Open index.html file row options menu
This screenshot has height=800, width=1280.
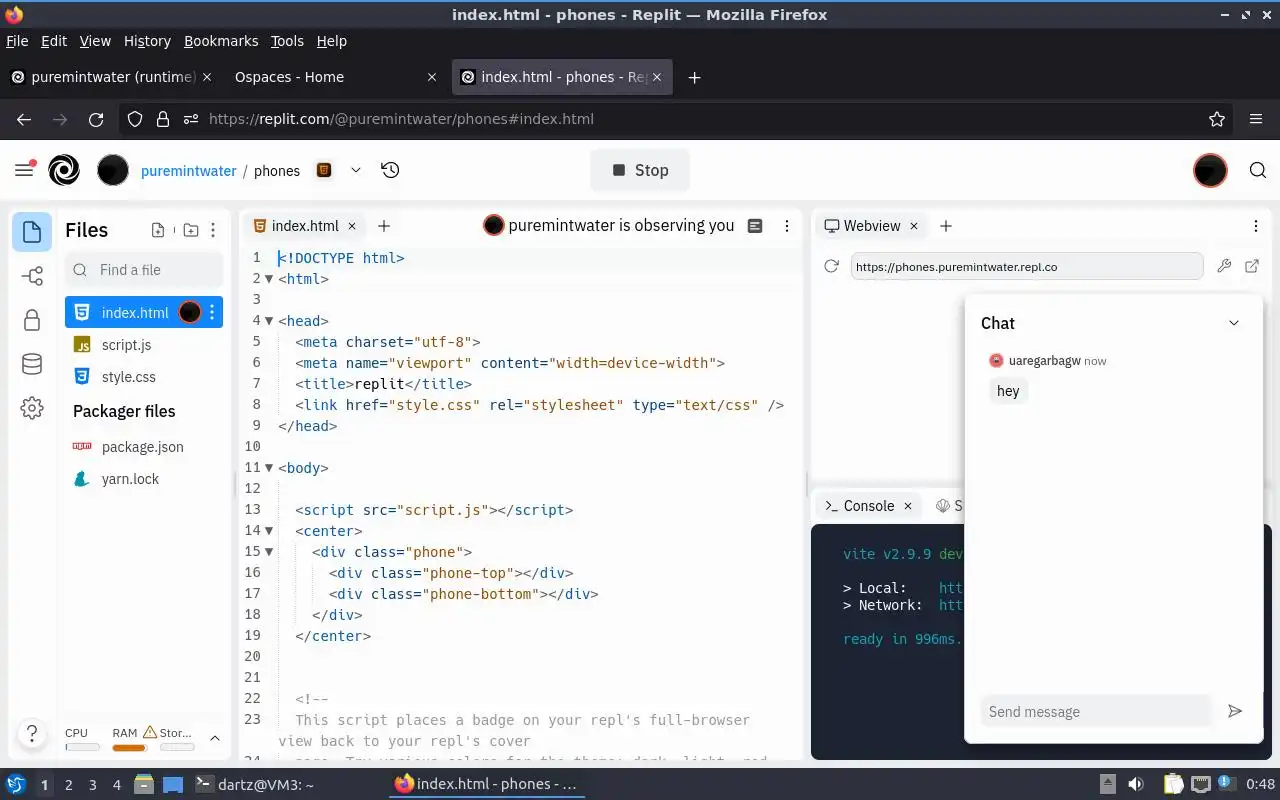212,313
